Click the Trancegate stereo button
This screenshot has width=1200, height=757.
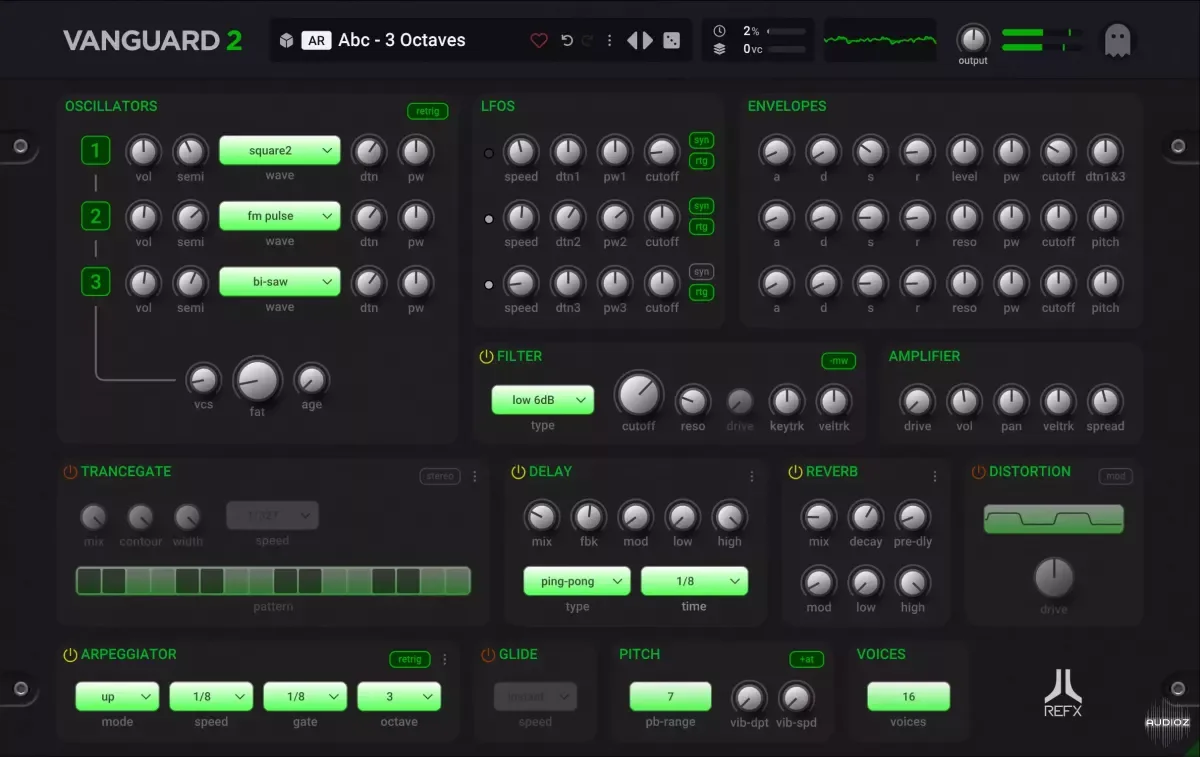[440, 477]
